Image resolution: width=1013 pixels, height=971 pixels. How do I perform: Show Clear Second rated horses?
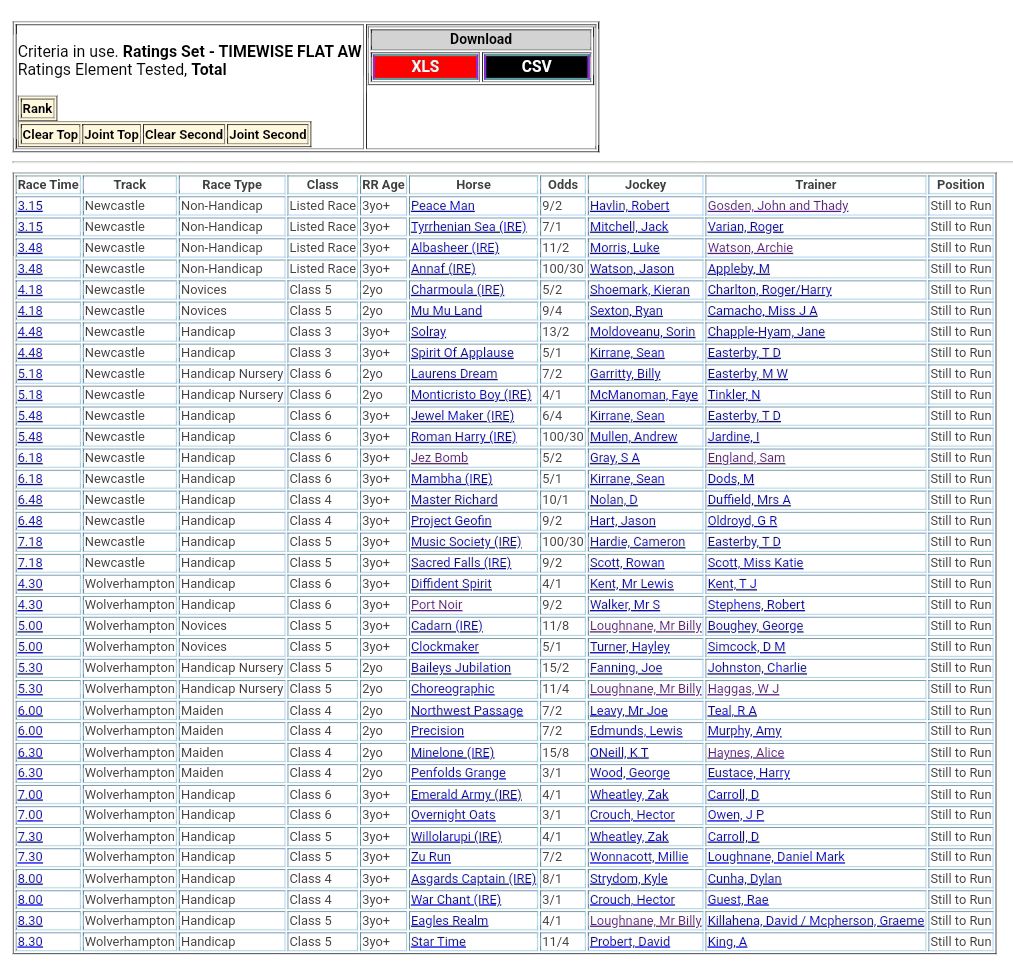coord(184,135)
